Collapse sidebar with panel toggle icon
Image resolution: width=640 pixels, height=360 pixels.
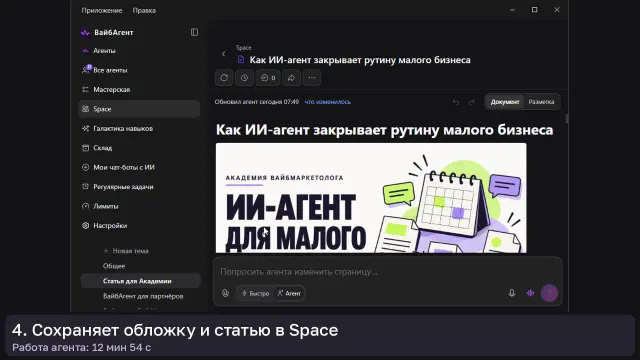point(194,32)
